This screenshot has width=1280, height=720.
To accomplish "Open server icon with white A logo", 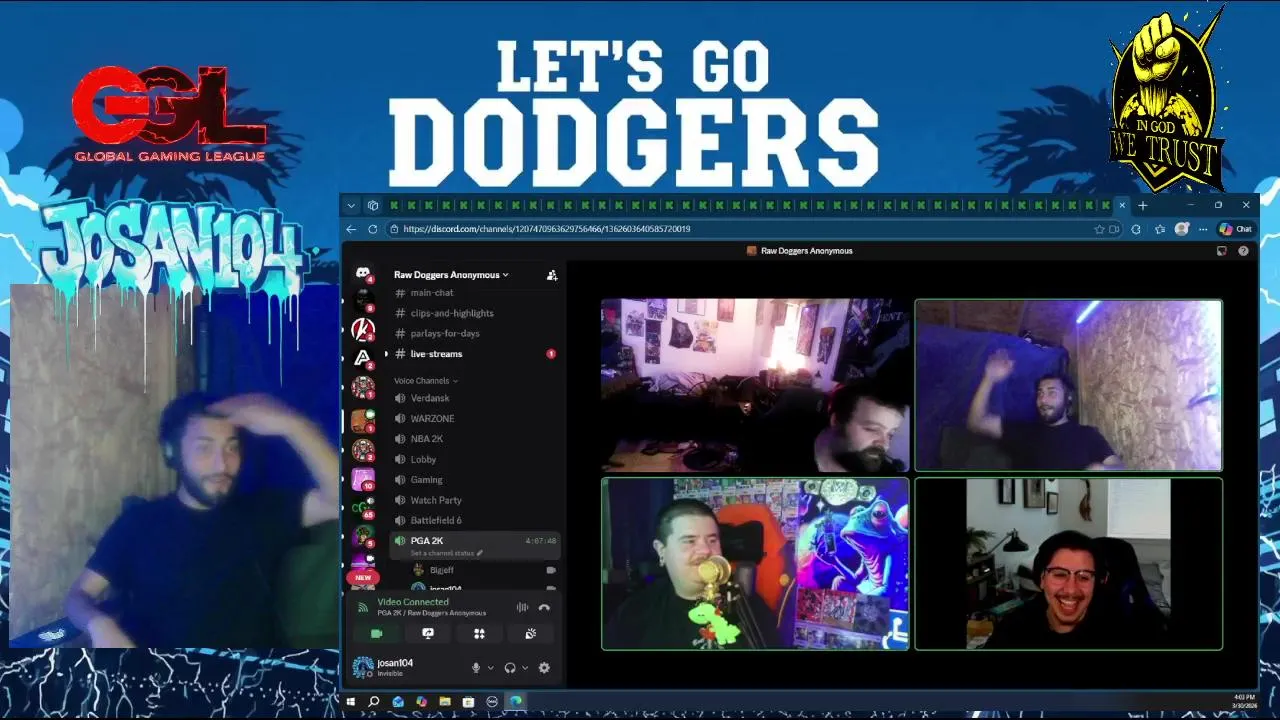I will click(363, 357).
